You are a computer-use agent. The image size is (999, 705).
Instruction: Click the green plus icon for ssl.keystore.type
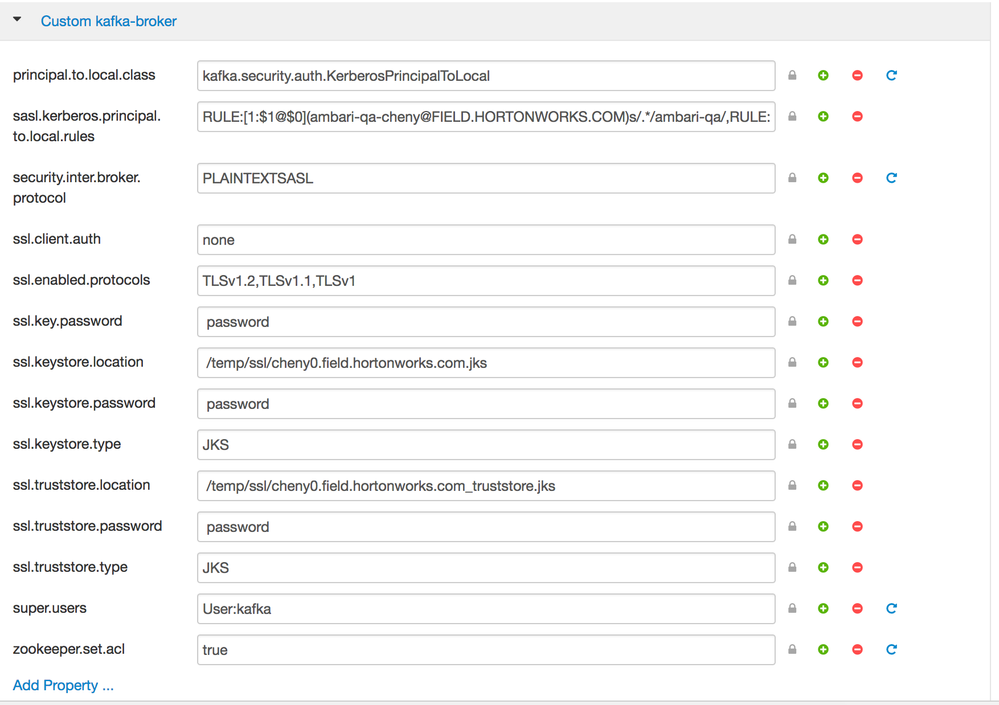coord(823,445)
